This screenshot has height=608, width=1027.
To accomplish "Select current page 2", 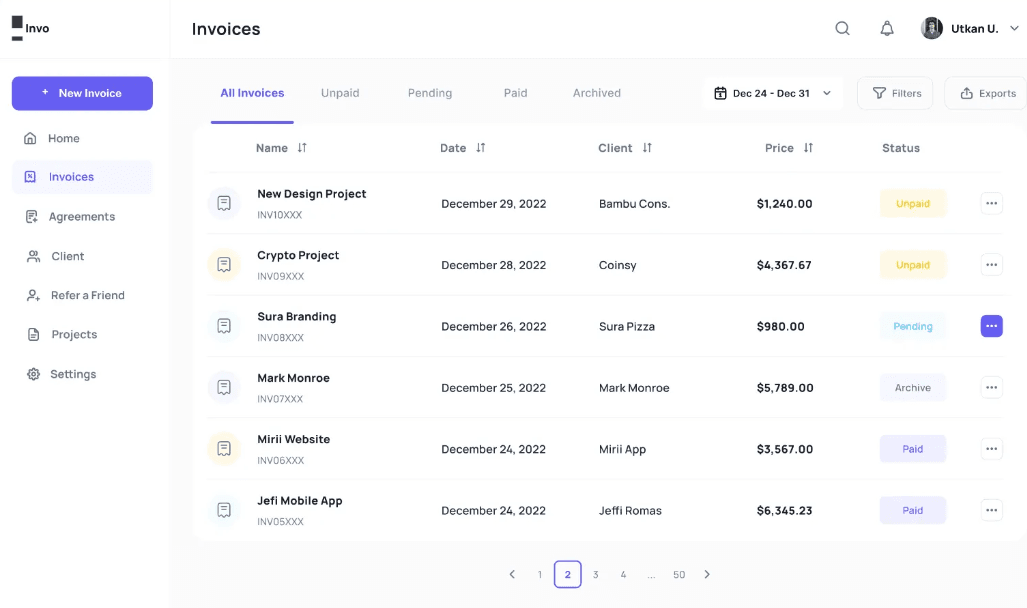I will pyautogui.click(x=567, y=575).
